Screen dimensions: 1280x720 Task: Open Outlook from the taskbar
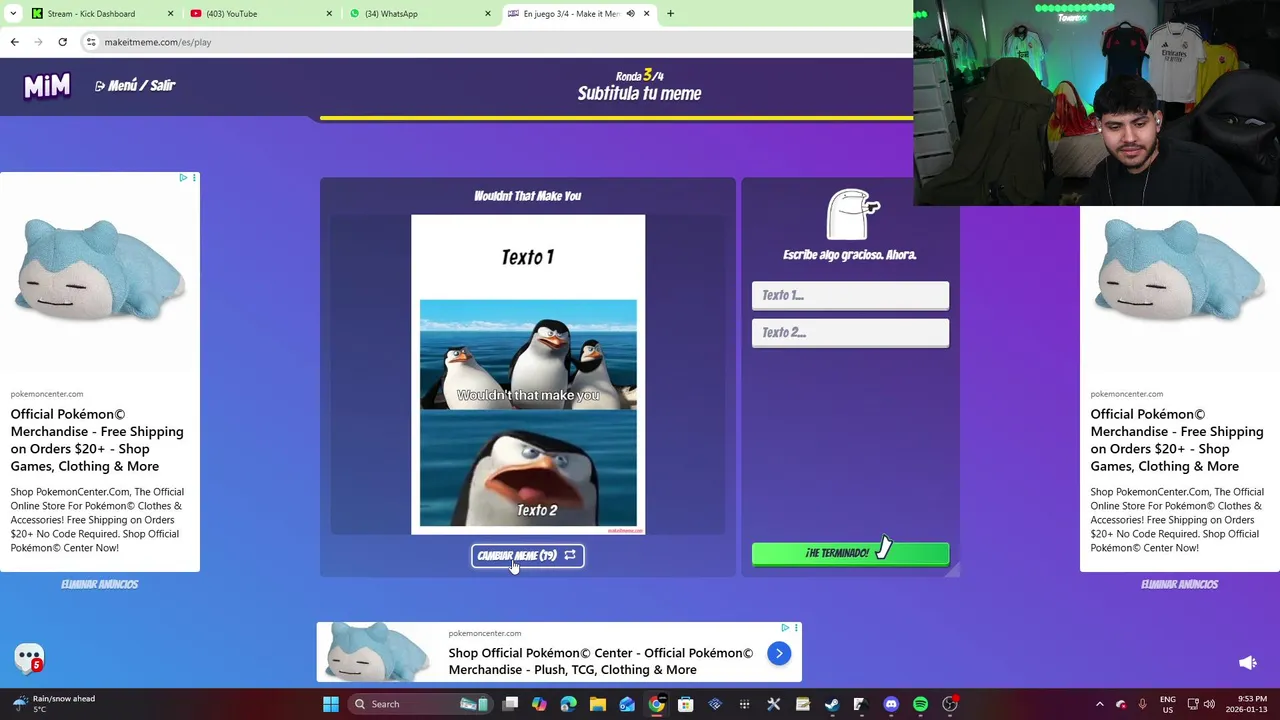(x=627, y=704)
